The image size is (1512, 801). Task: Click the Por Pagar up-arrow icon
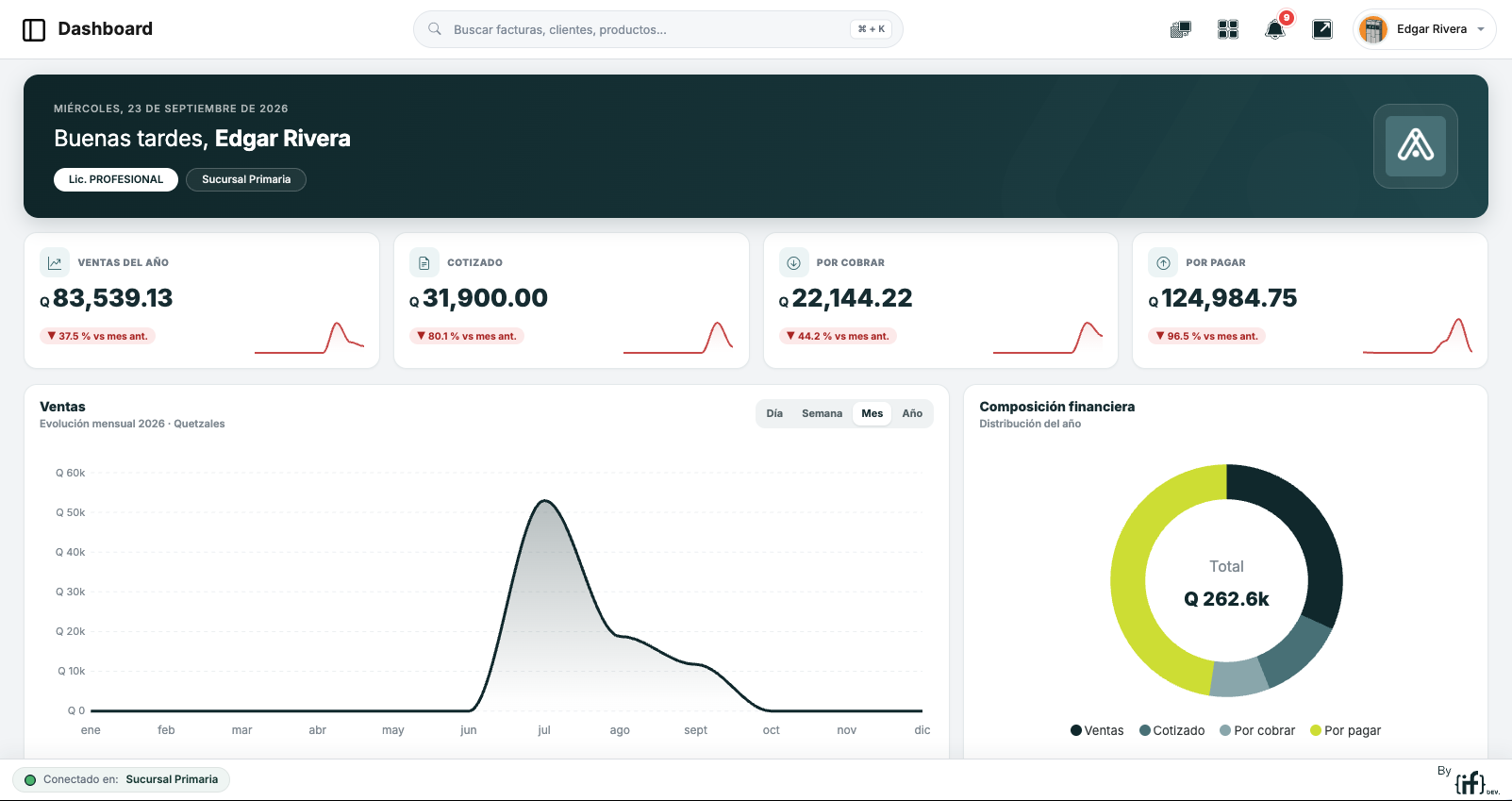[x=1164, y=263]
